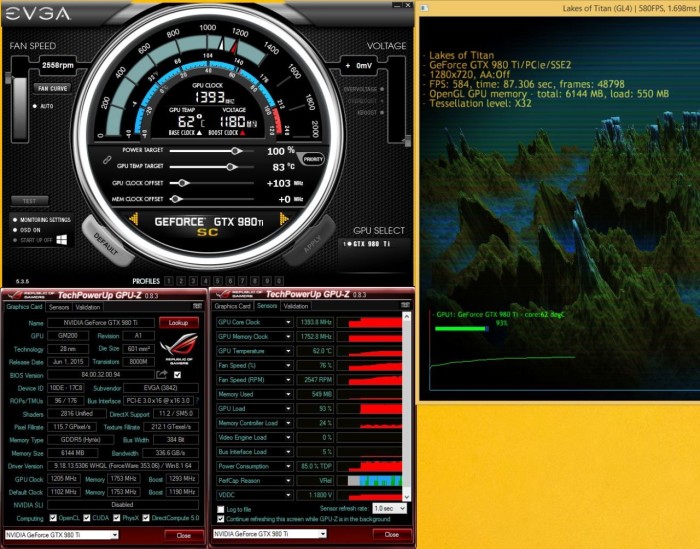The height and width of the screenshot is (549, 700).
Task: Select profile slot 0 in EVGA Precision
Action: pos(279,281)
